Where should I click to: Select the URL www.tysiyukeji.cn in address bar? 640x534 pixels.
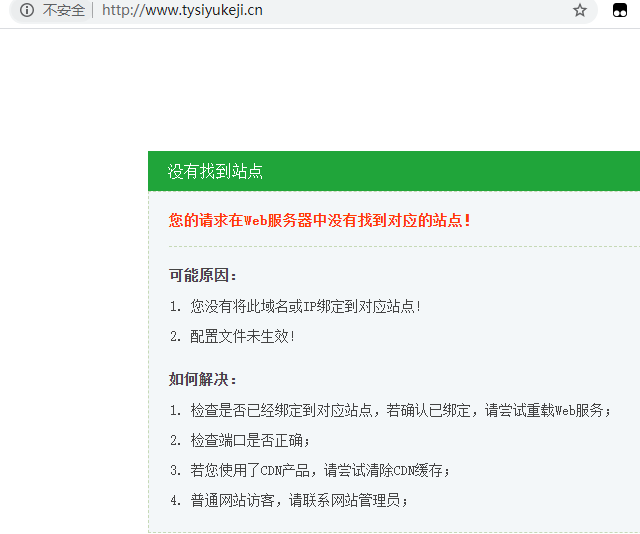(x=182, y=10)
